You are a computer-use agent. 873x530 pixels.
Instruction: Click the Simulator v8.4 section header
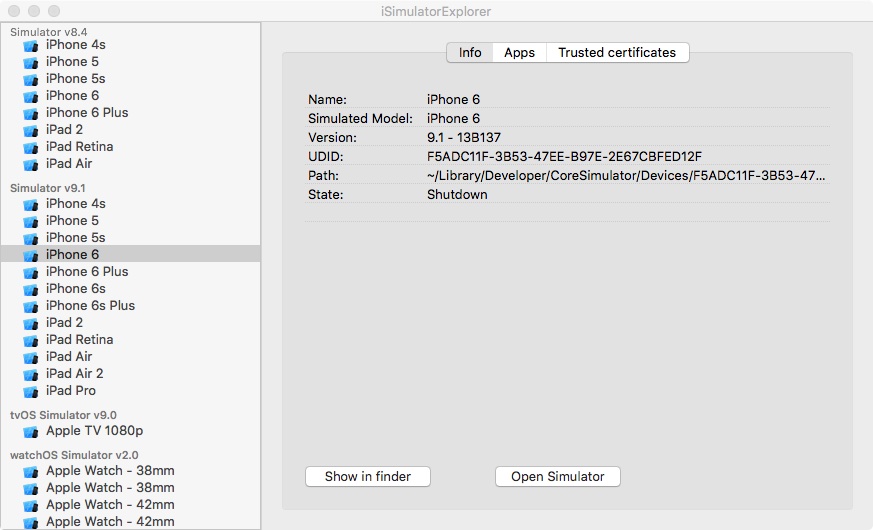48,32
